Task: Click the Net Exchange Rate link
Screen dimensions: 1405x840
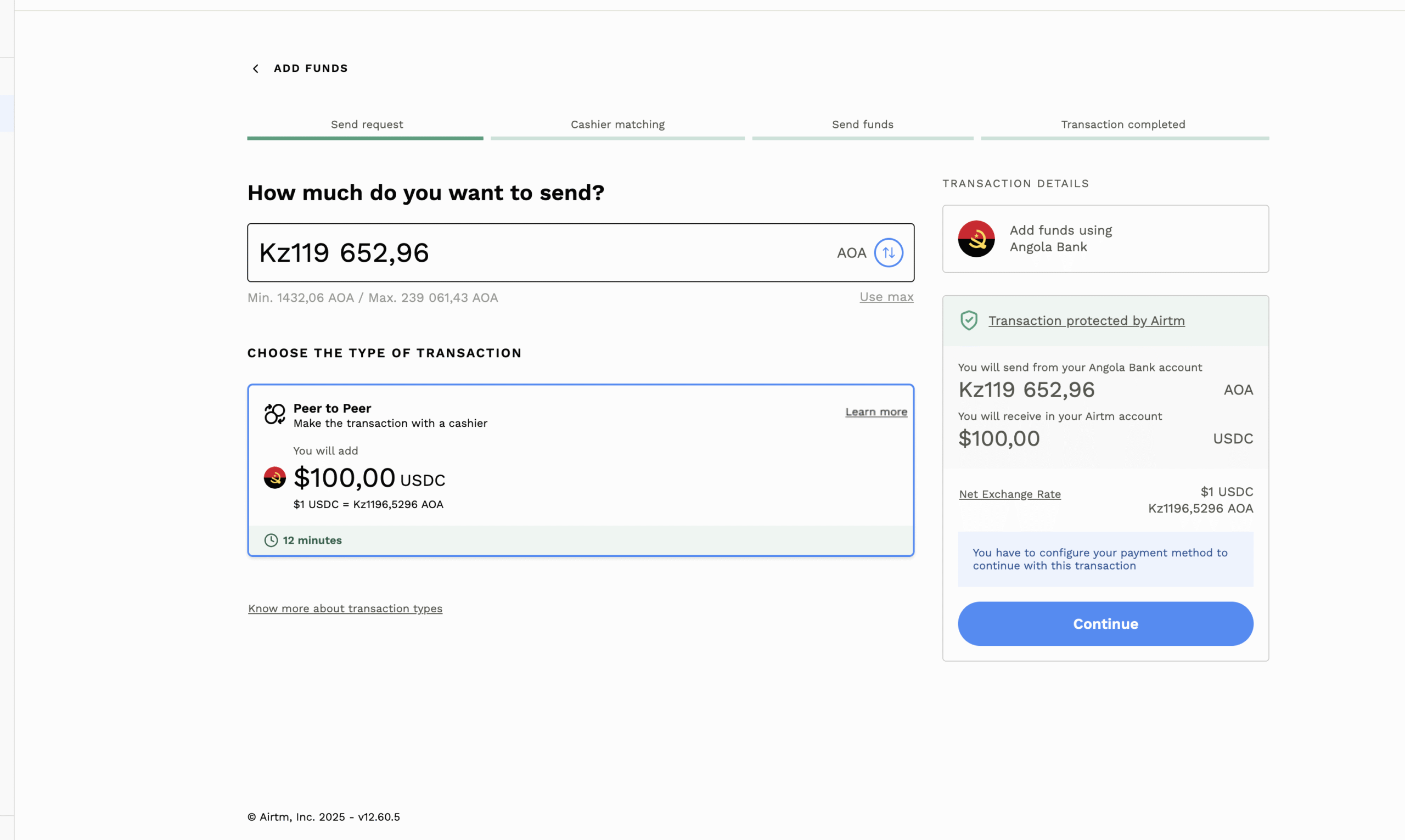Action: point(1009,494)
